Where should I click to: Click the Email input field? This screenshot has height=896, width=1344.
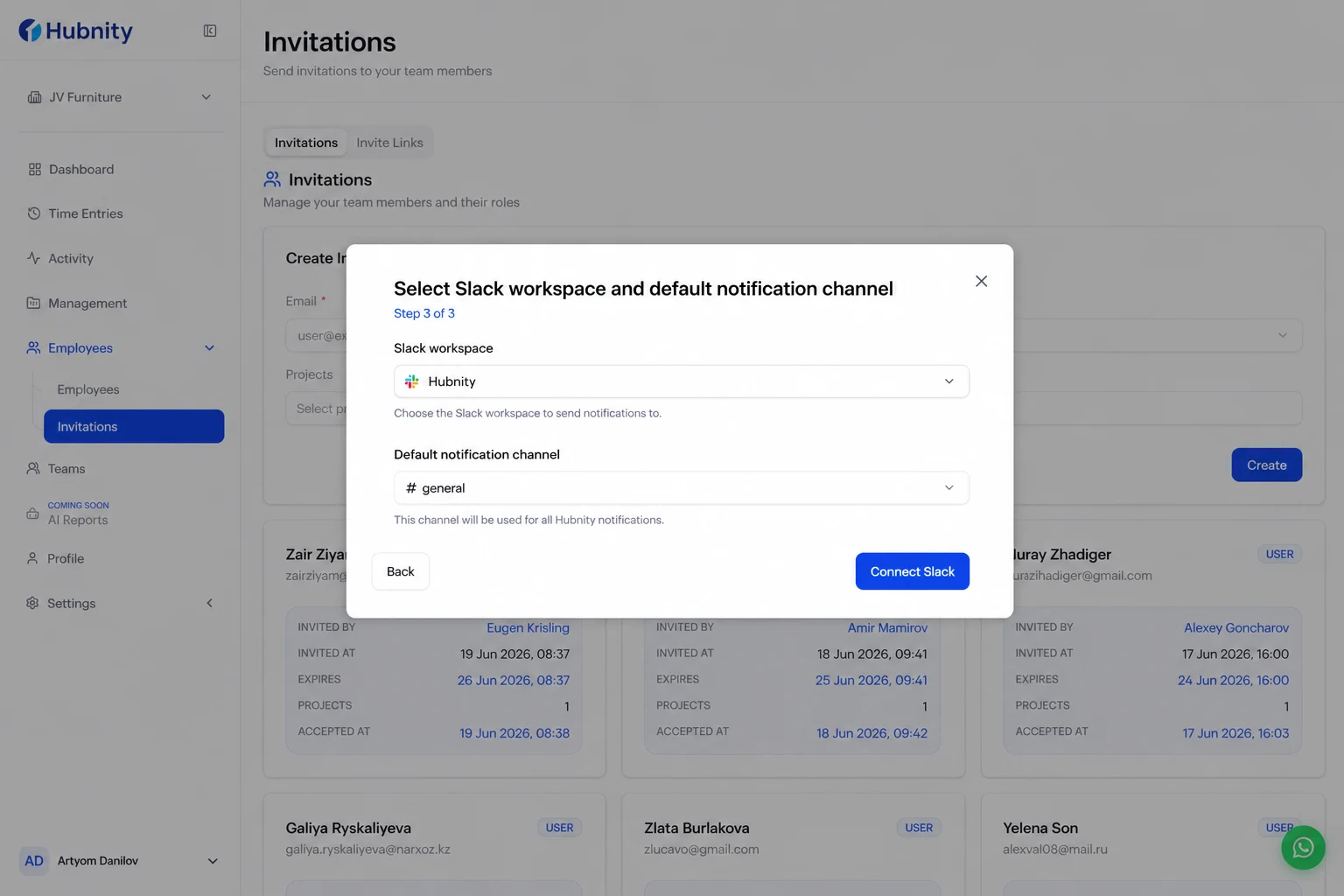[317, 335]
